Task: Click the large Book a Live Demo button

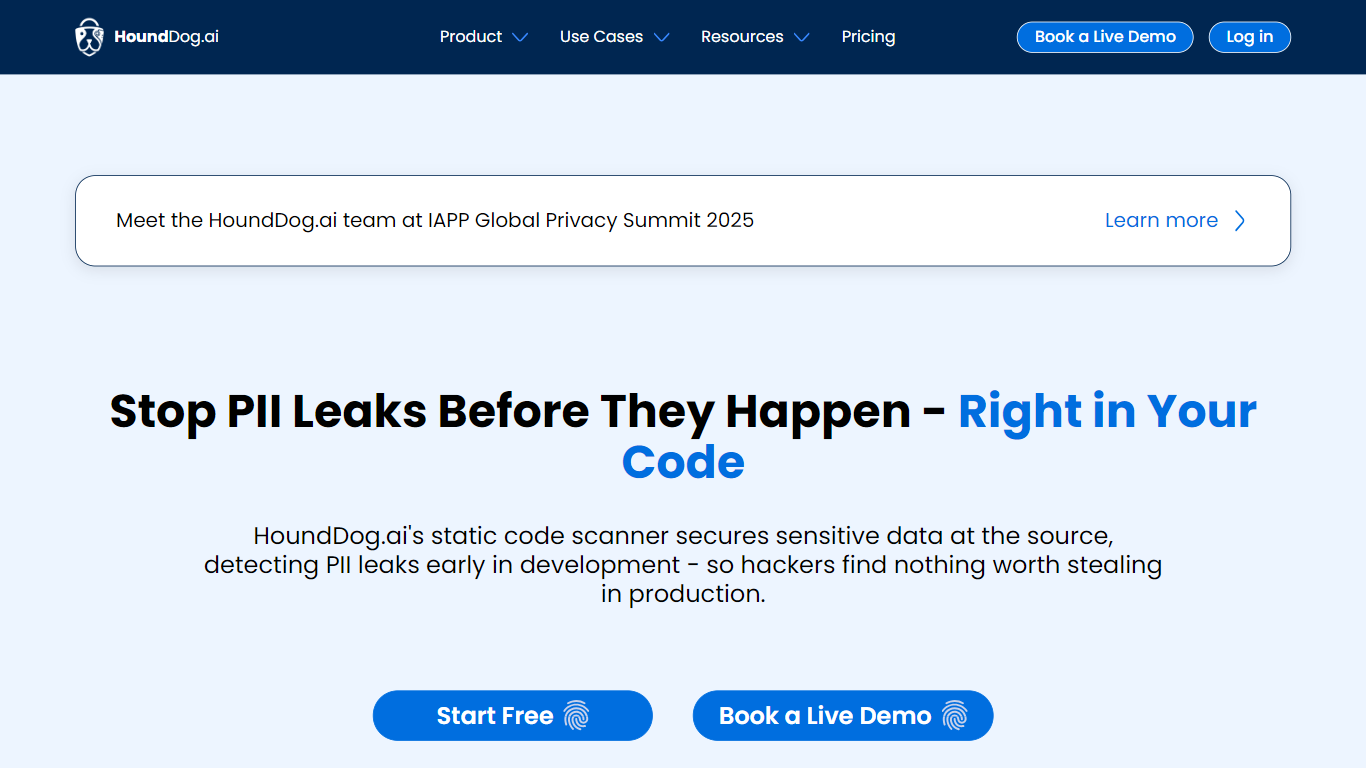Action: (x=843, y=716)
